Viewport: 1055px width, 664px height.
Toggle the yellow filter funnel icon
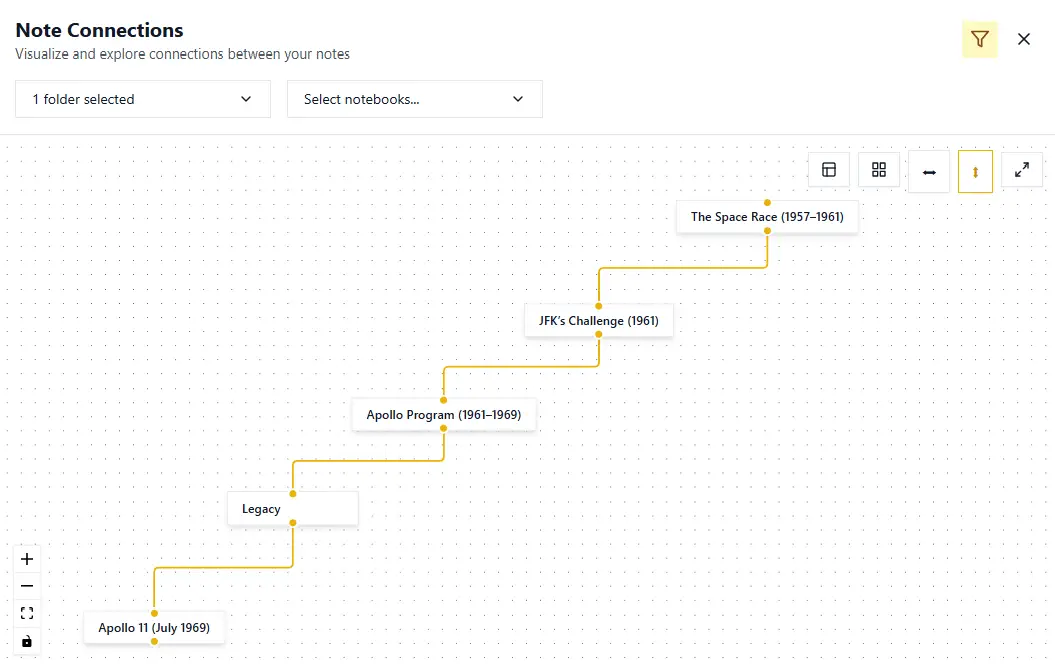tap(980, 39)
